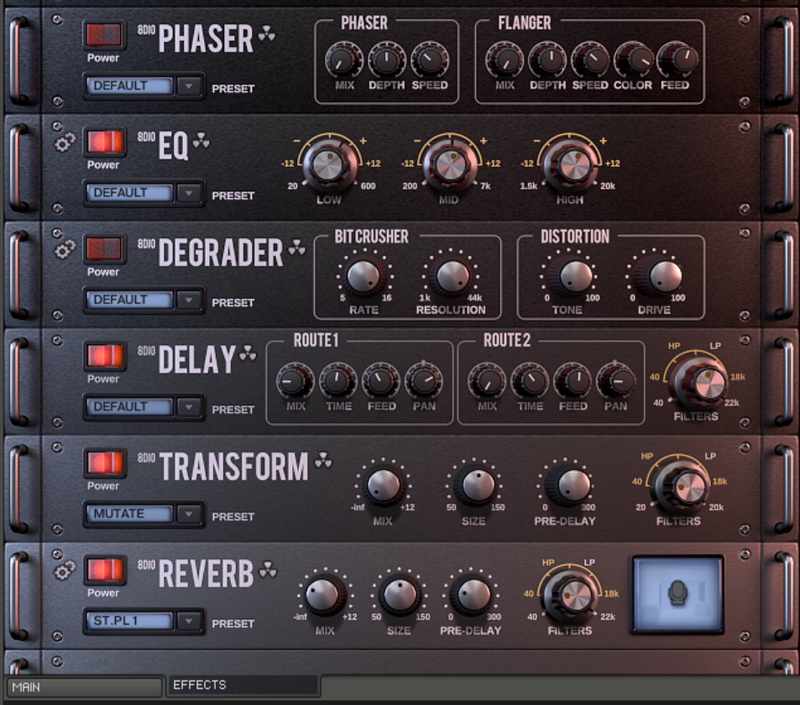This screenshot has height=705, width=800.
Task: Click the Flanger FEED knob
Action: point(676,61)
